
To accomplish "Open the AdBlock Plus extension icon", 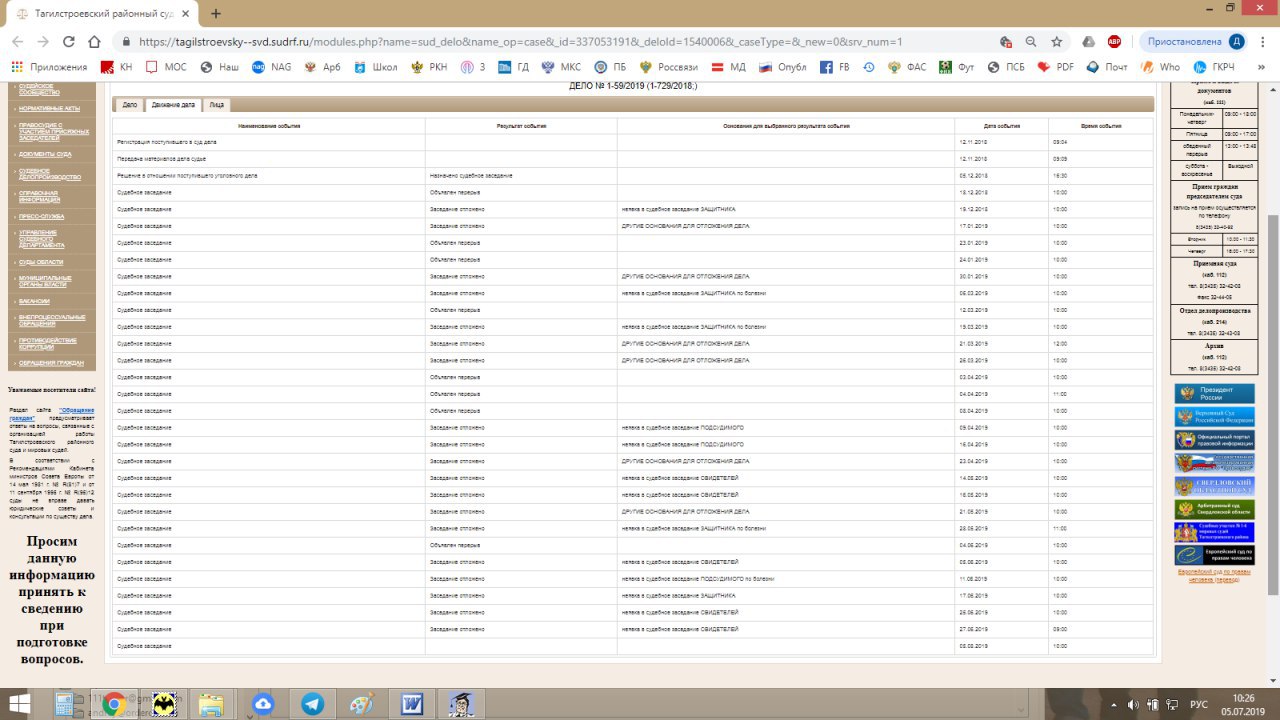I will tap(1114, 42).
